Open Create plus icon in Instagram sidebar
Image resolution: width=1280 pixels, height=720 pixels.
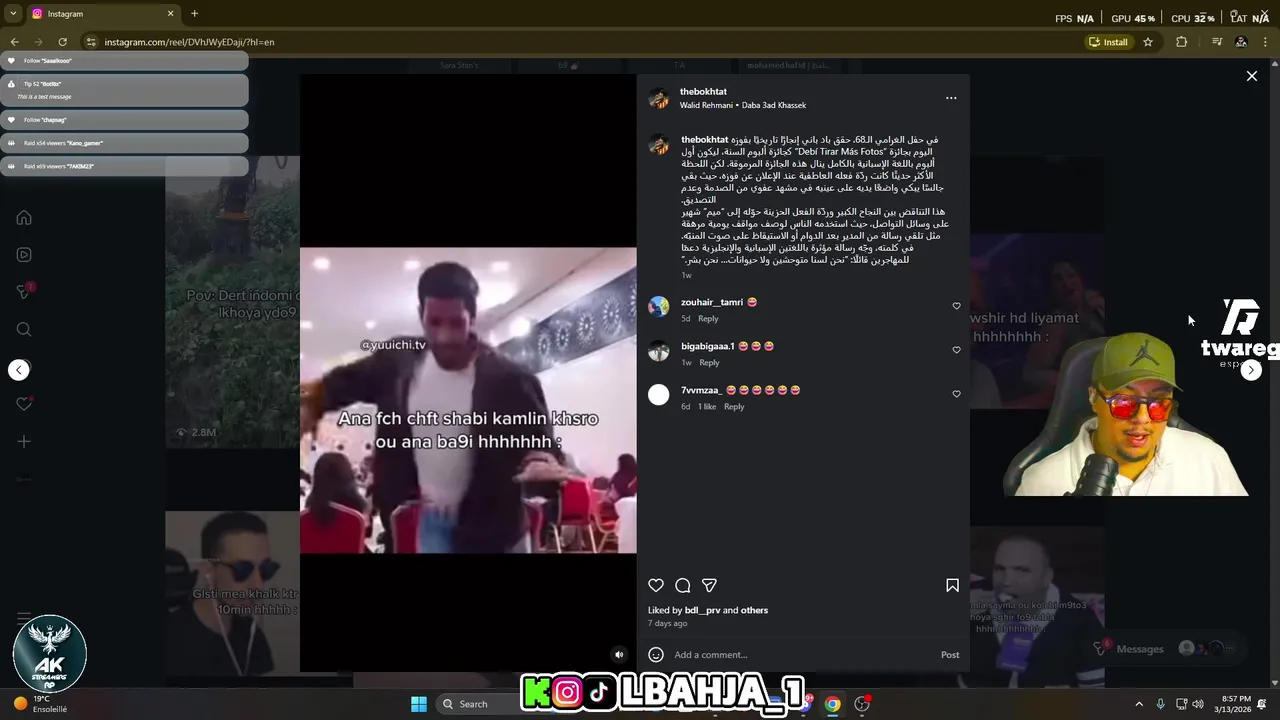coord(24,441)
